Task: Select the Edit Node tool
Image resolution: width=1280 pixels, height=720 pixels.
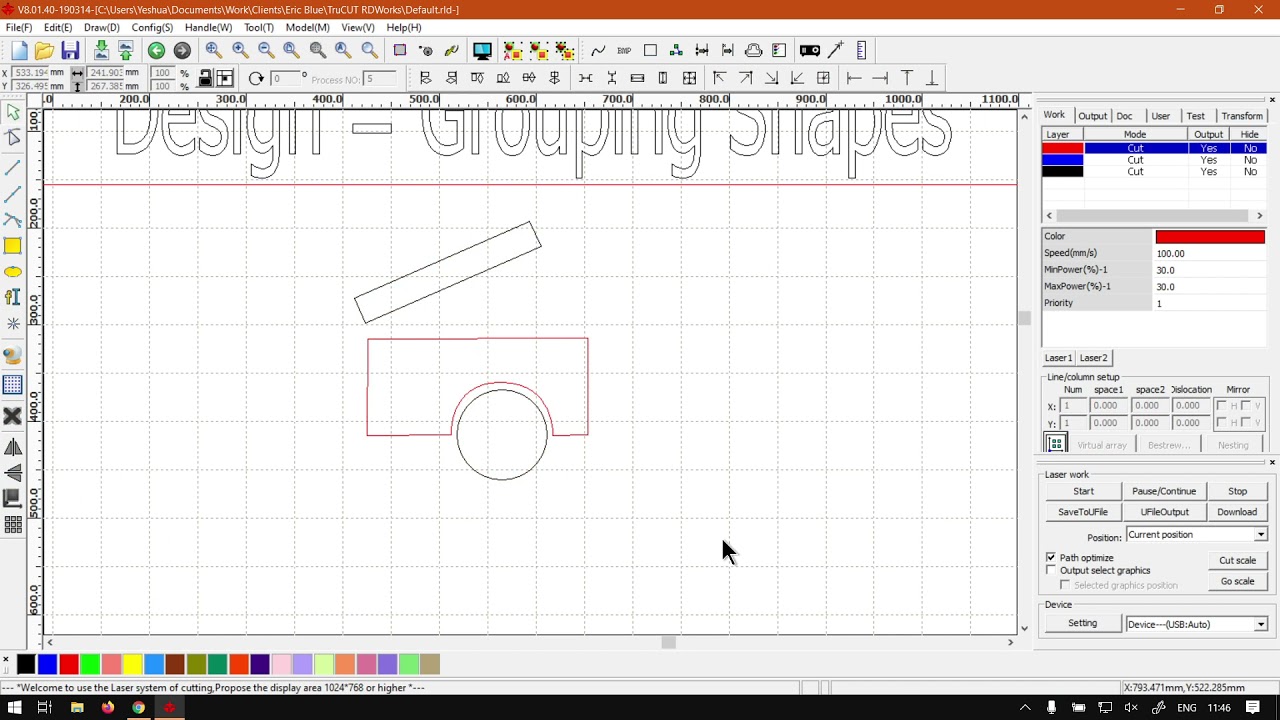Action: 13,138
